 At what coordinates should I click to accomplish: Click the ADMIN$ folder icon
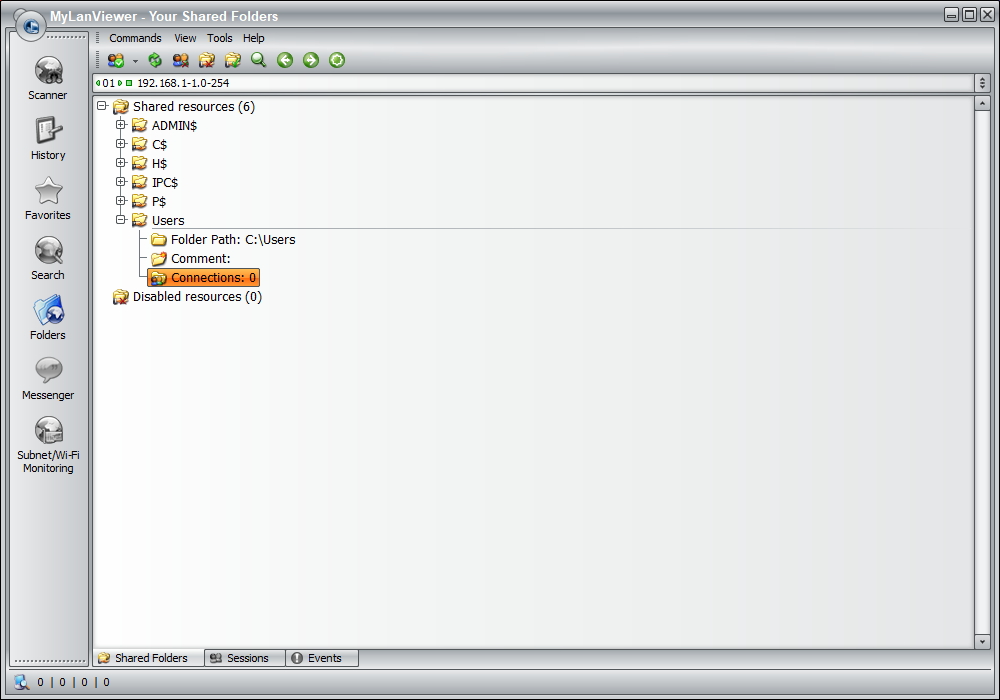[x=139, y=126]
